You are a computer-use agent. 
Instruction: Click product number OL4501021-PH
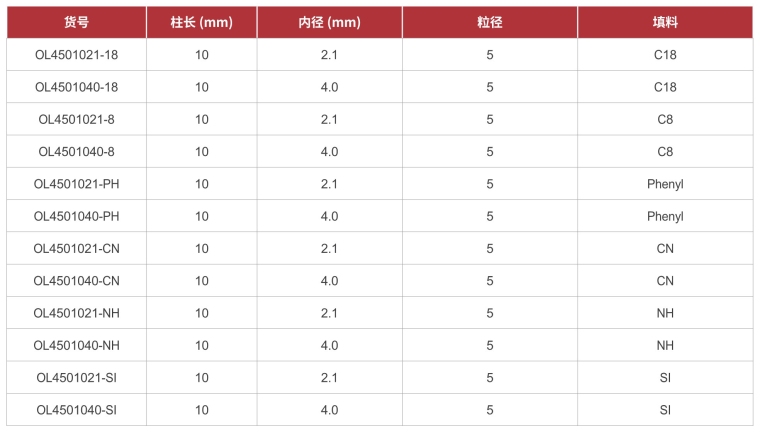pyautogui.click(x=76, y=184)
